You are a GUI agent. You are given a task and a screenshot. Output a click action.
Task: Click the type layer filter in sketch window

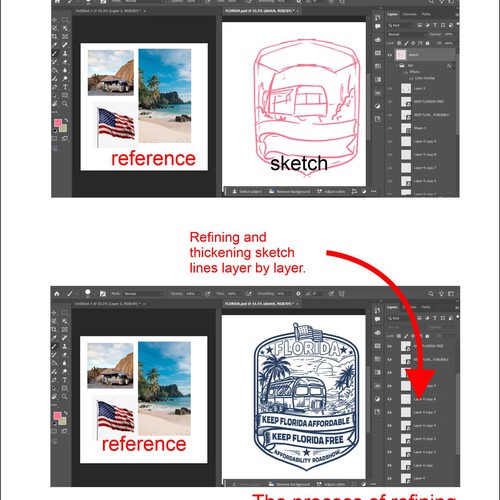(x=435, y=25)
